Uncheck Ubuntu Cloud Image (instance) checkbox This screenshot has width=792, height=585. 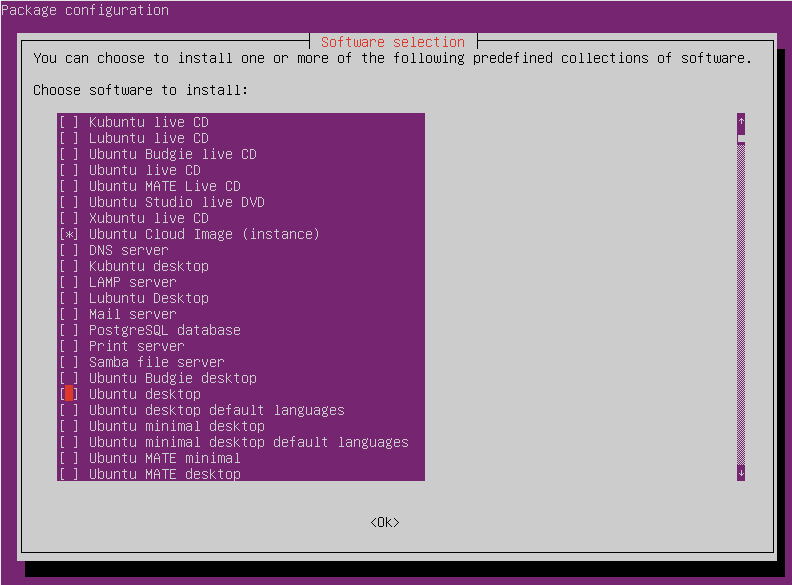pos(69,234)
